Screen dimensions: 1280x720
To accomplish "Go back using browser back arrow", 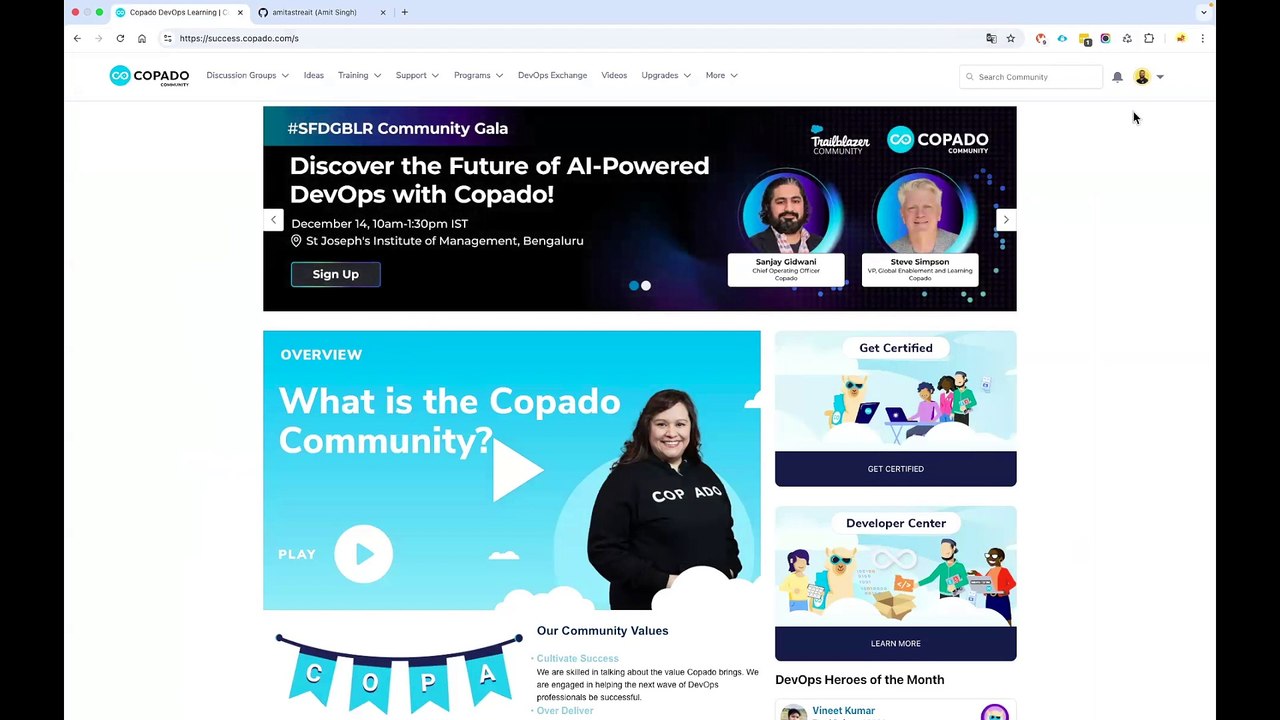I will (x=77, y=38).
